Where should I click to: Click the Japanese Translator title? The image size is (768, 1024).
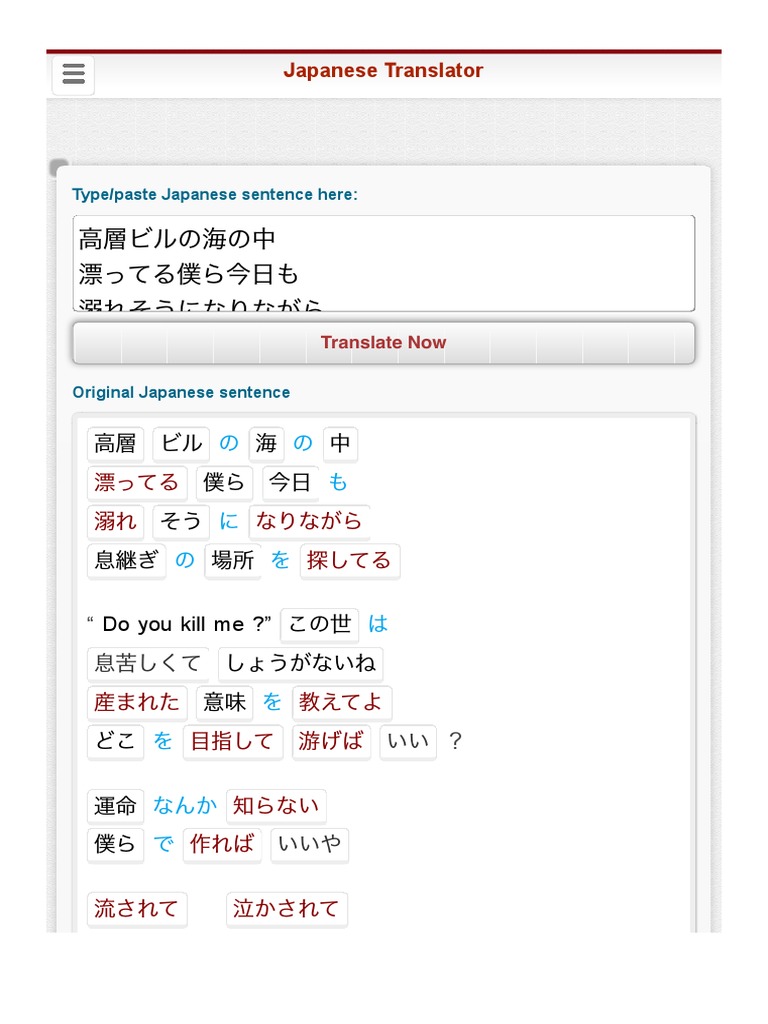click(383, 70)
